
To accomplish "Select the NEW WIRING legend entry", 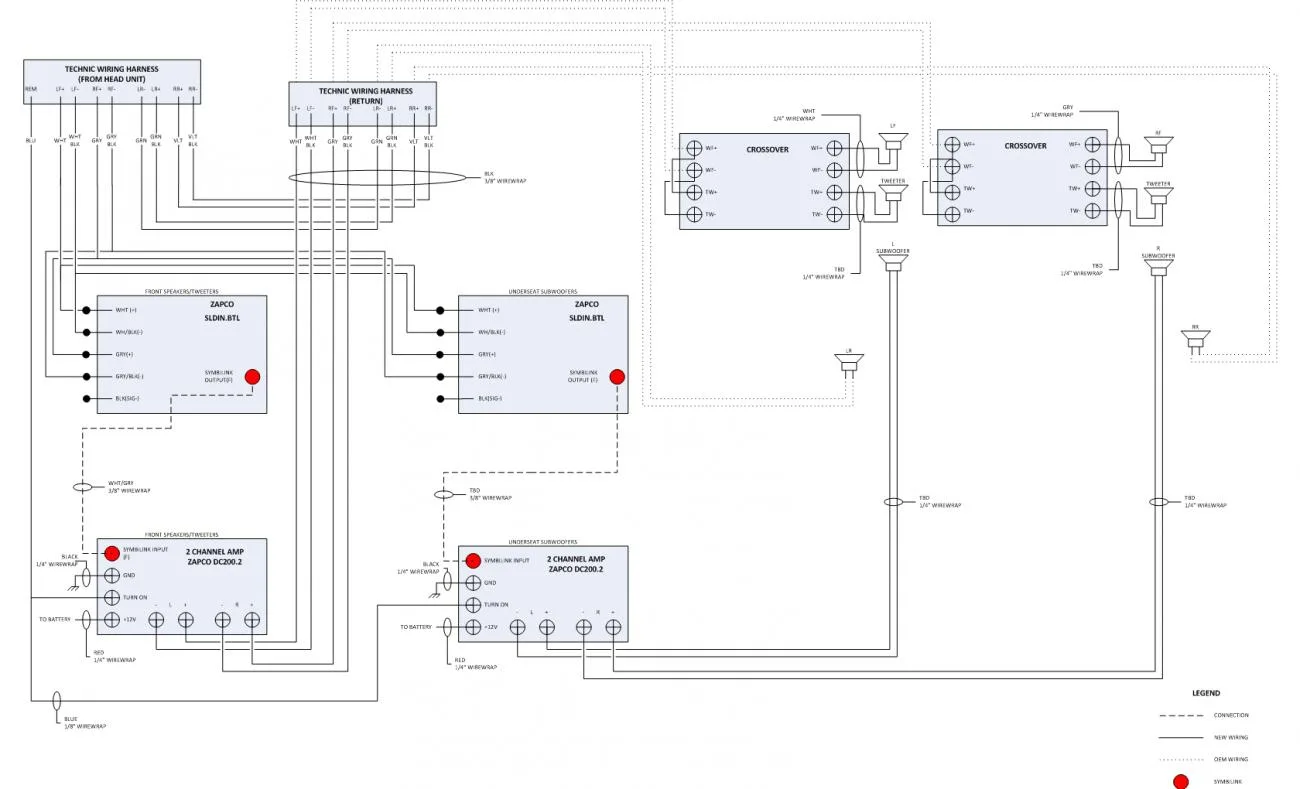I will 1231,737.
